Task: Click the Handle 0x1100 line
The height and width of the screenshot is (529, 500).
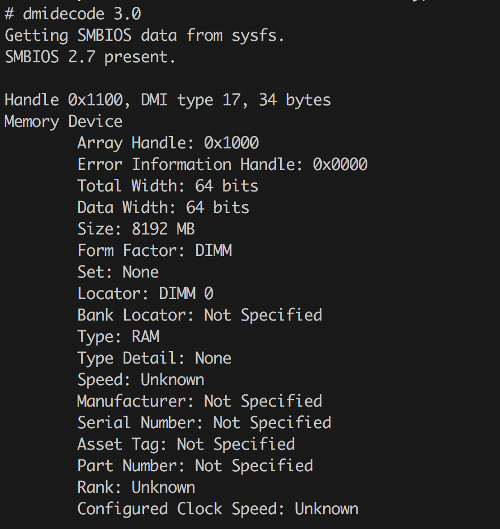Action: click(168, 100)
